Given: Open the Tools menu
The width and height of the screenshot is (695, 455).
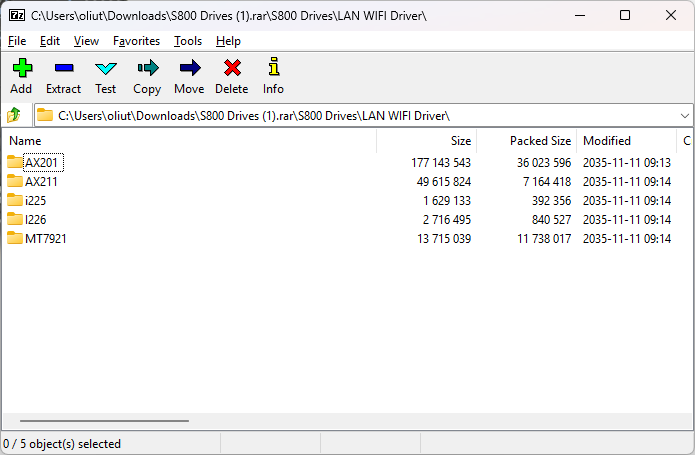Looking at the screenshot, I should tap(187, 41).
